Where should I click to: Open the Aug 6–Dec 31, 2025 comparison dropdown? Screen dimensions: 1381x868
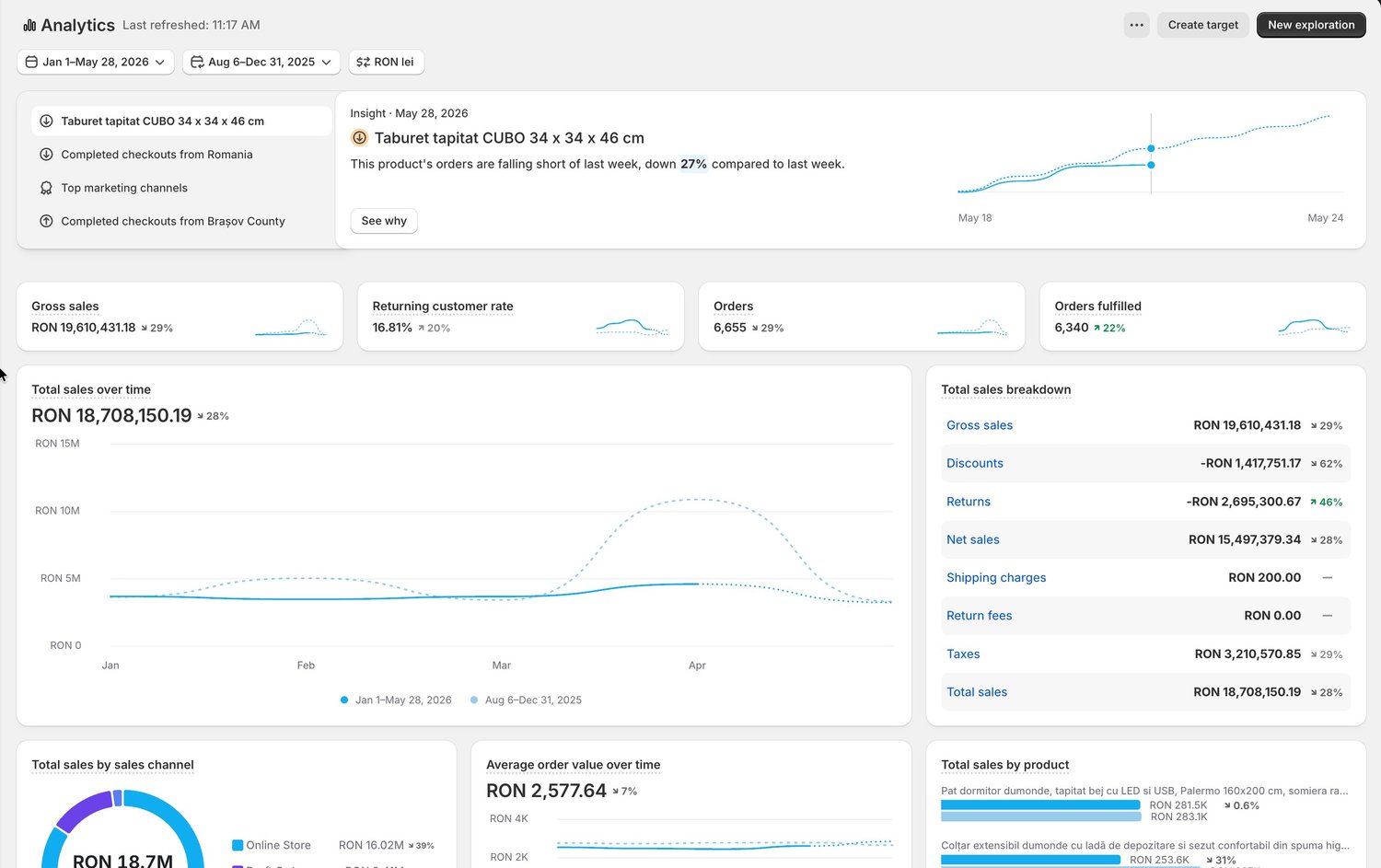(x=261, y=62)
